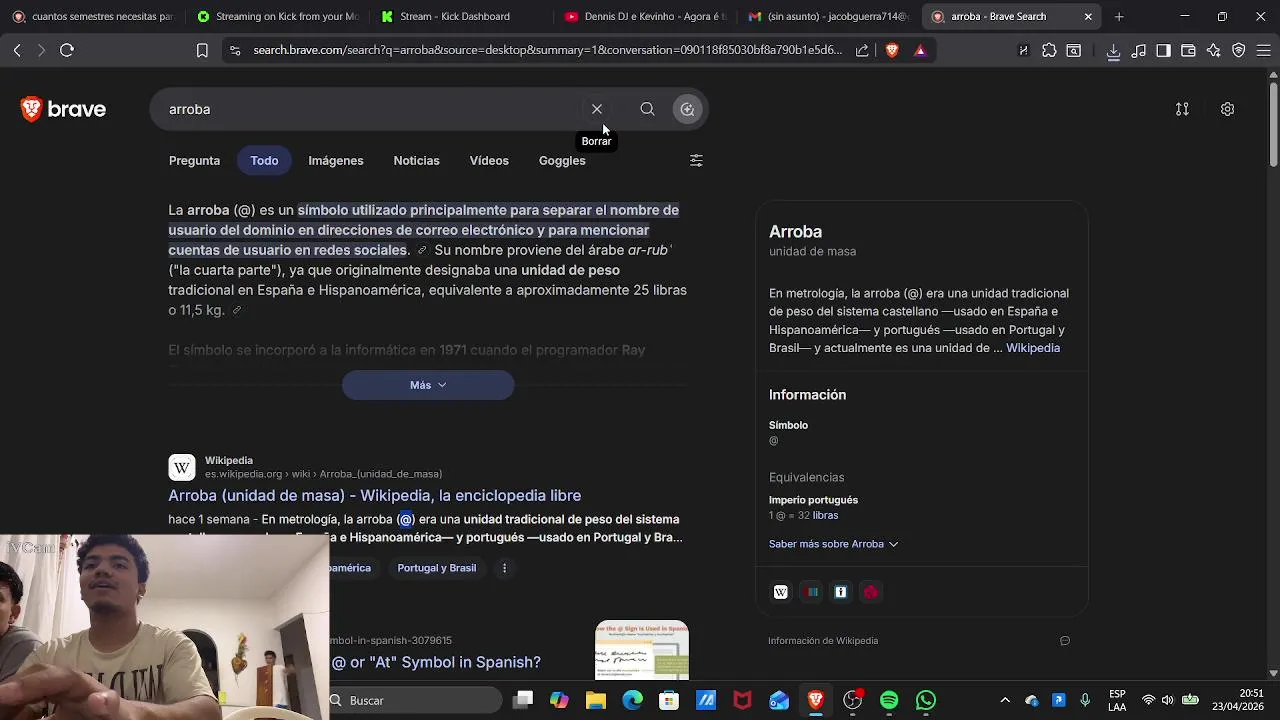
Task: Click the browser address bar URL
Action: coord(547,50)
